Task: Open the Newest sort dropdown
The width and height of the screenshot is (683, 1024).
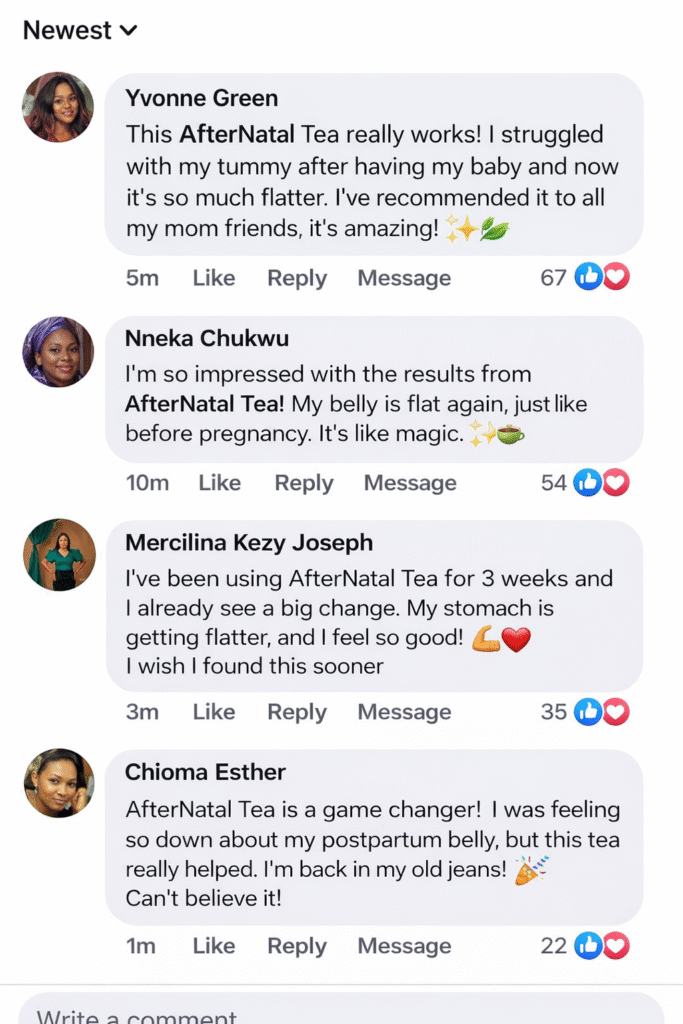Action: (79, 31)
